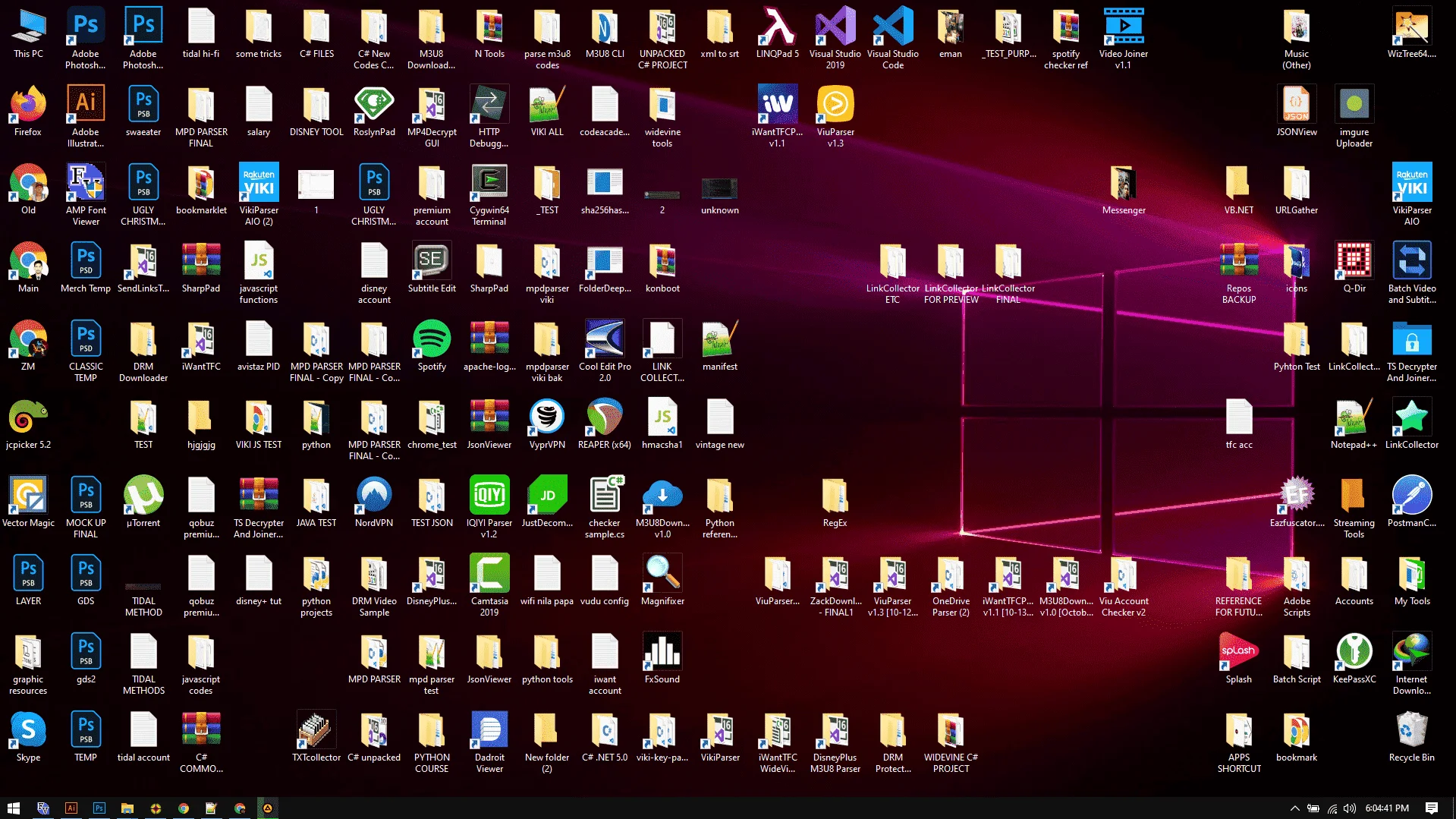Select the Internet Download Manager shortcut

(x=1412, y=664)
